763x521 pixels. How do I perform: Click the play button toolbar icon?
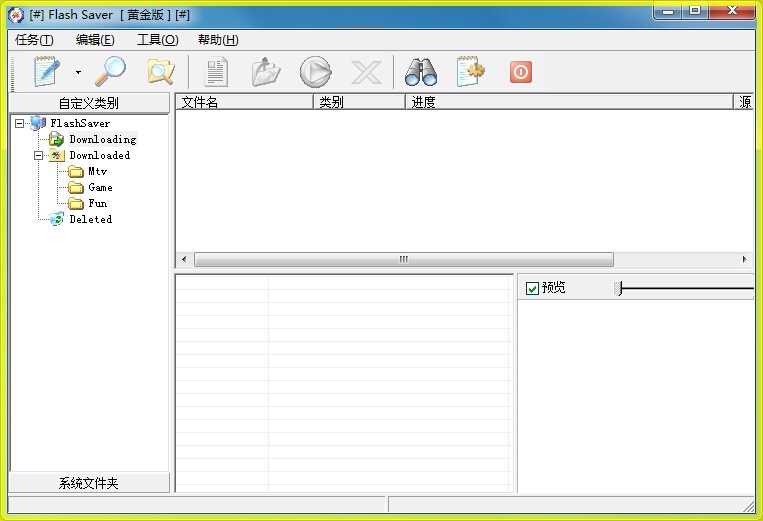pyautogui.click(x=316, y=72)
